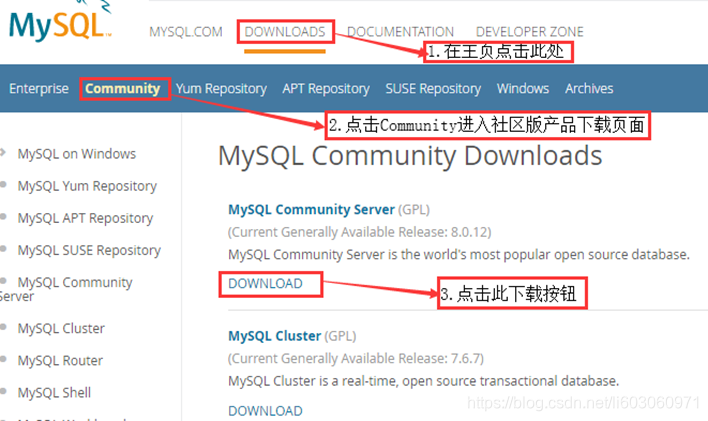The width and height of the screenshot is (708, 421).
Task: Click the MySQL dolphin logo
Action: click(x=60, y=23)
